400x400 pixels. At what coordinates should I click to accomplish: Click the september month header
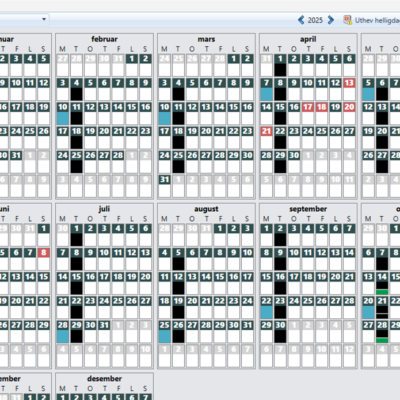(x=308, y=209)
